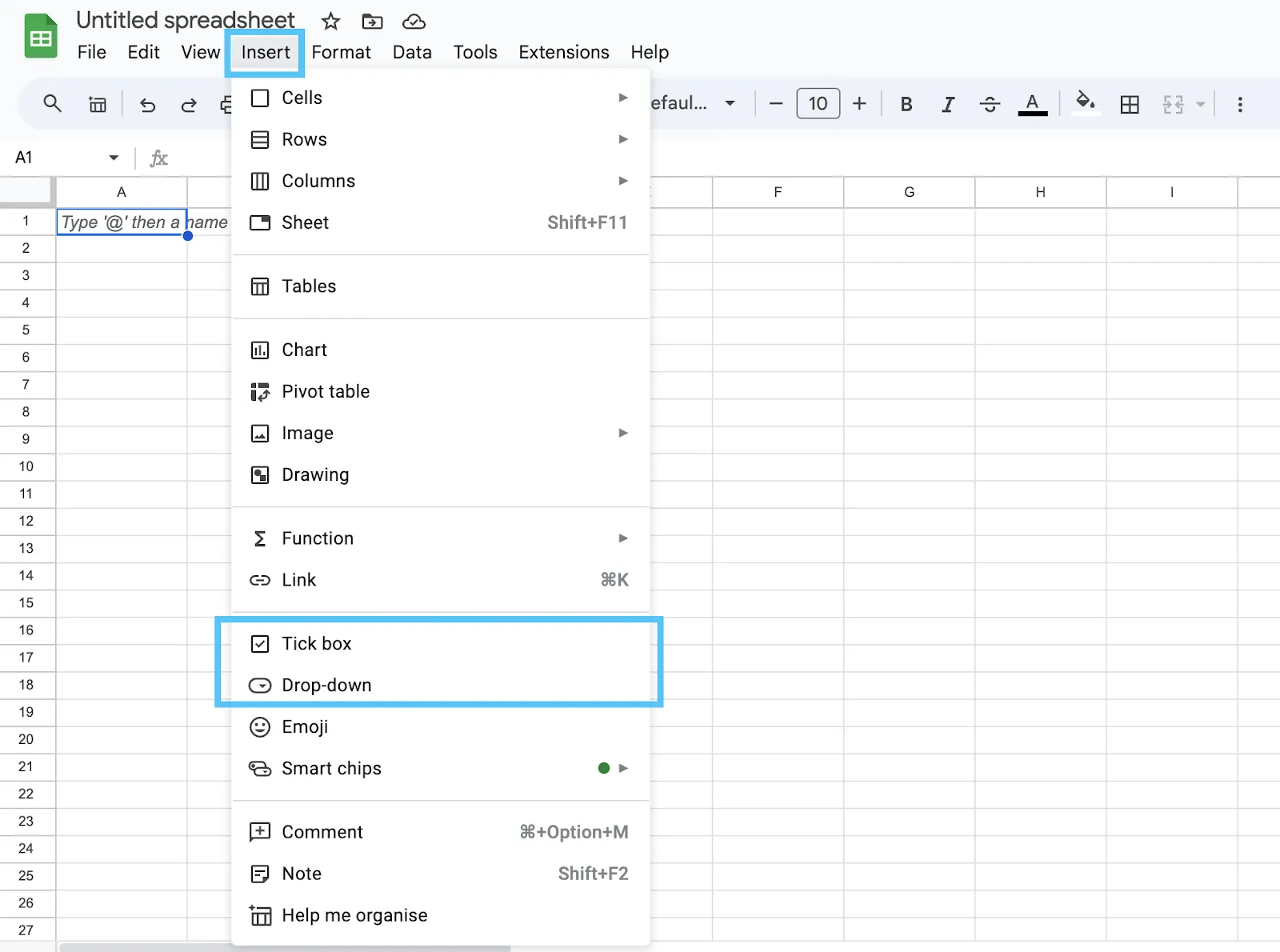Undo the last action

tap(147, 105)
